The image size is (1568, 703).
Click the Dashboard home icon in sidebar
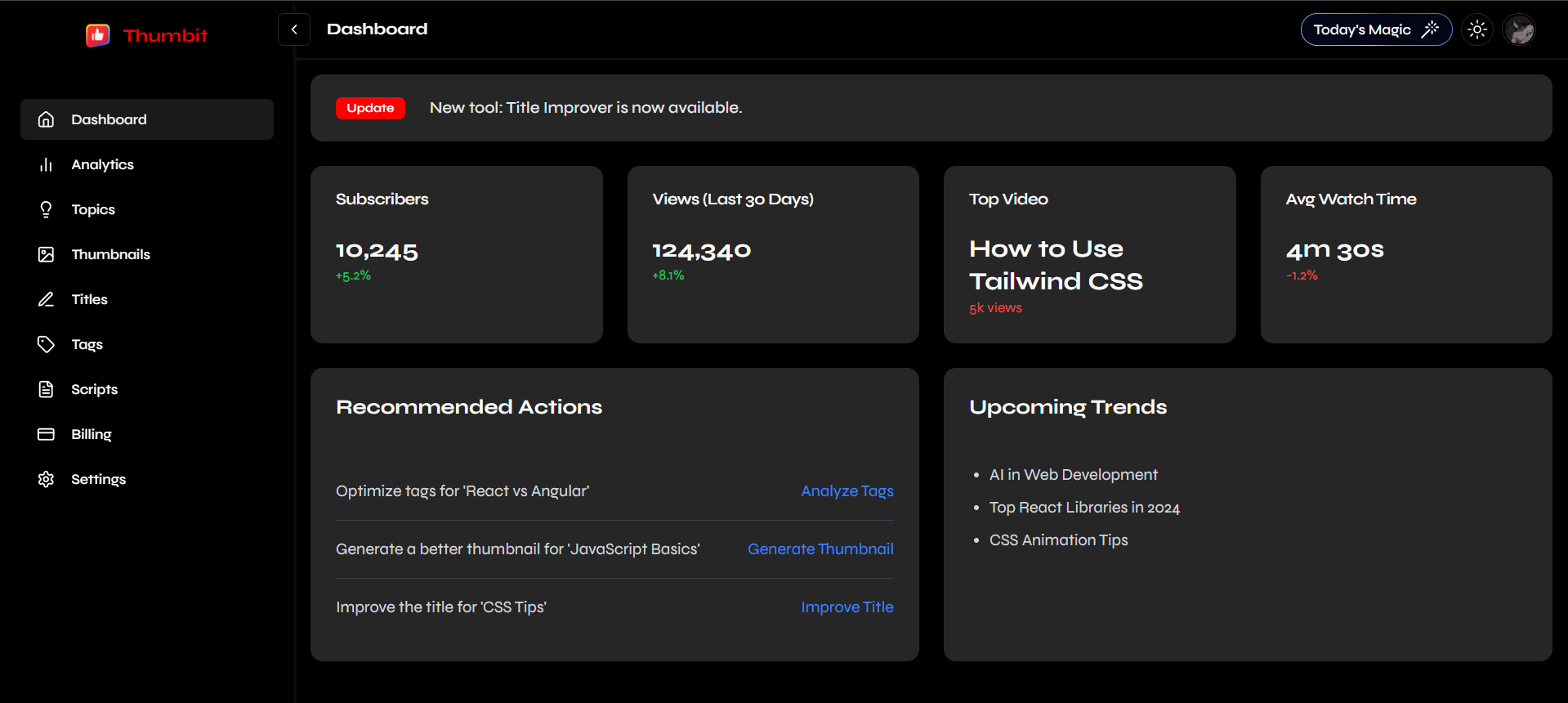[x=47, y=119]
